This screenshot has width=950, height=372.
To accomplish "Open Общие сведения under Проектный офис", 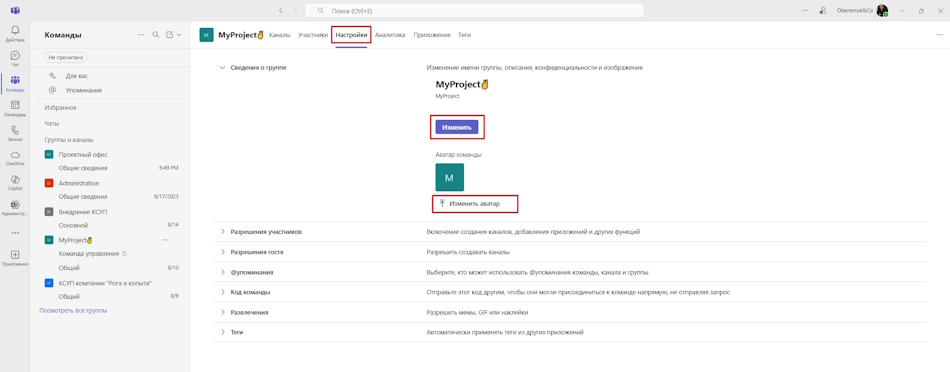I will point(83,168).
